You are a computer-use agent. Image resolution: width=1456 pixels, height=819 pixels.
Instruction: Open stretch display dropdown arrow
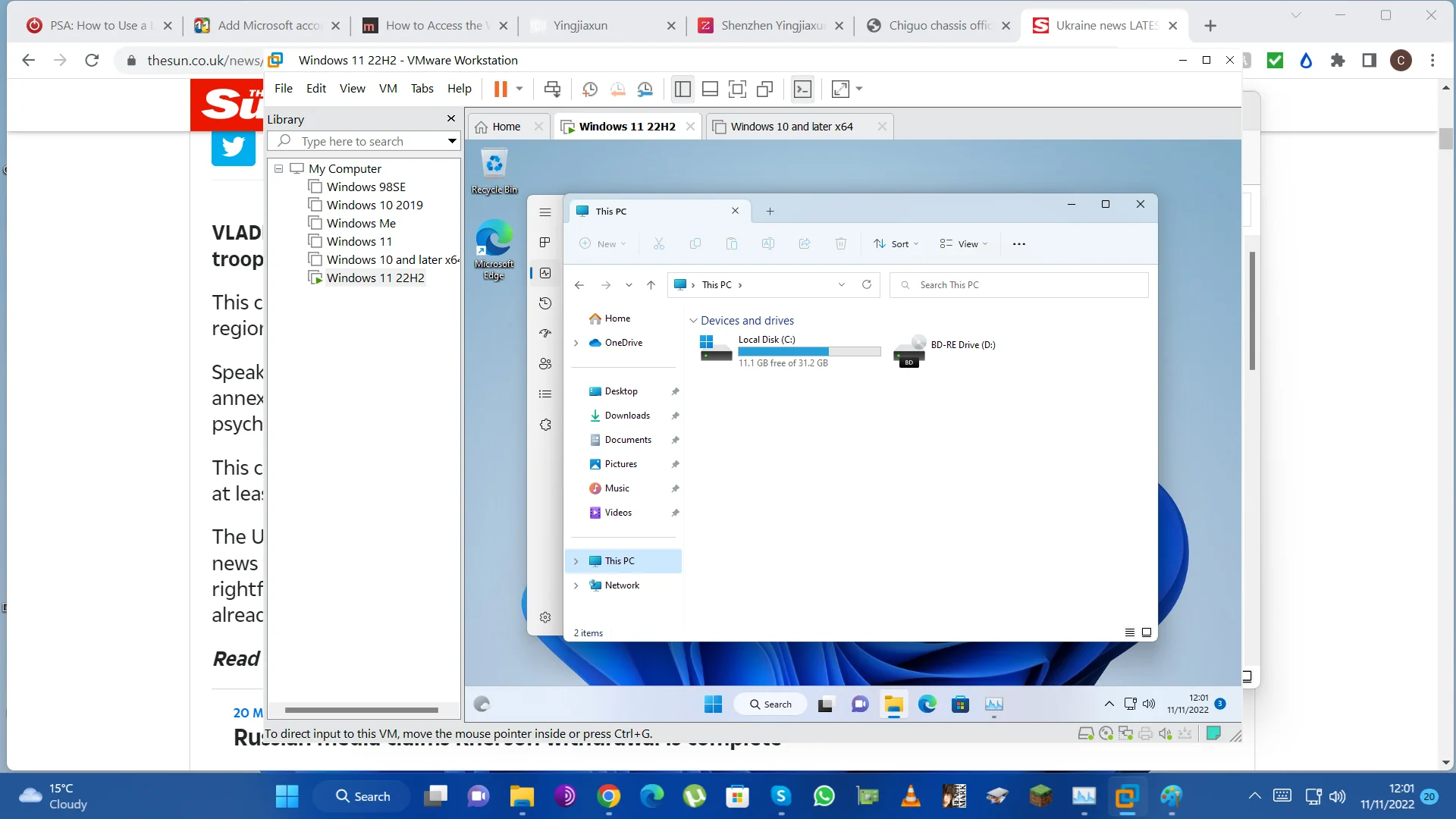[x=859, y=89]
